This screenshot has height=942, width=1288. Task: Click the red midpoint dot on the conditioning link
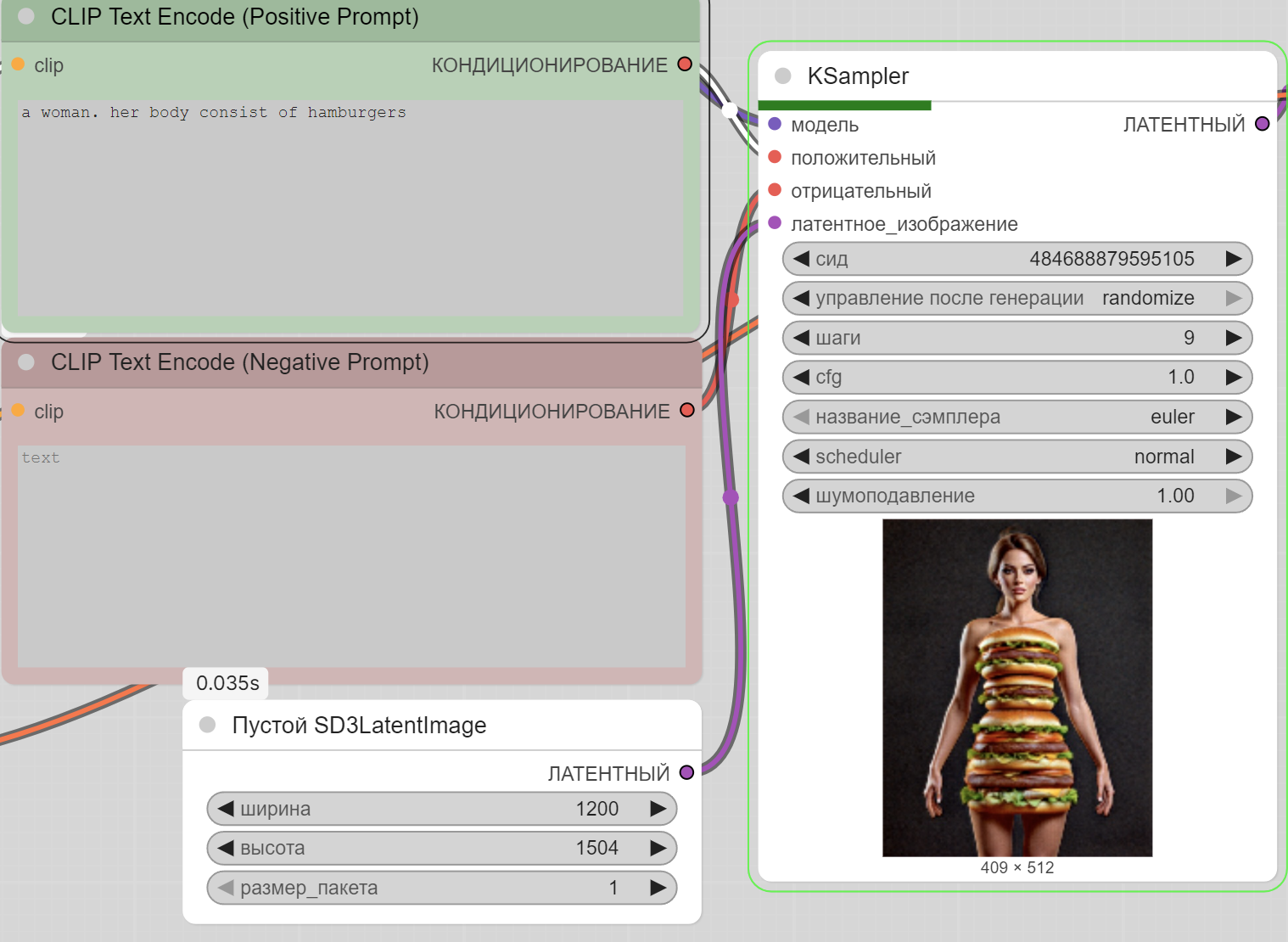[x=734, y=300]
